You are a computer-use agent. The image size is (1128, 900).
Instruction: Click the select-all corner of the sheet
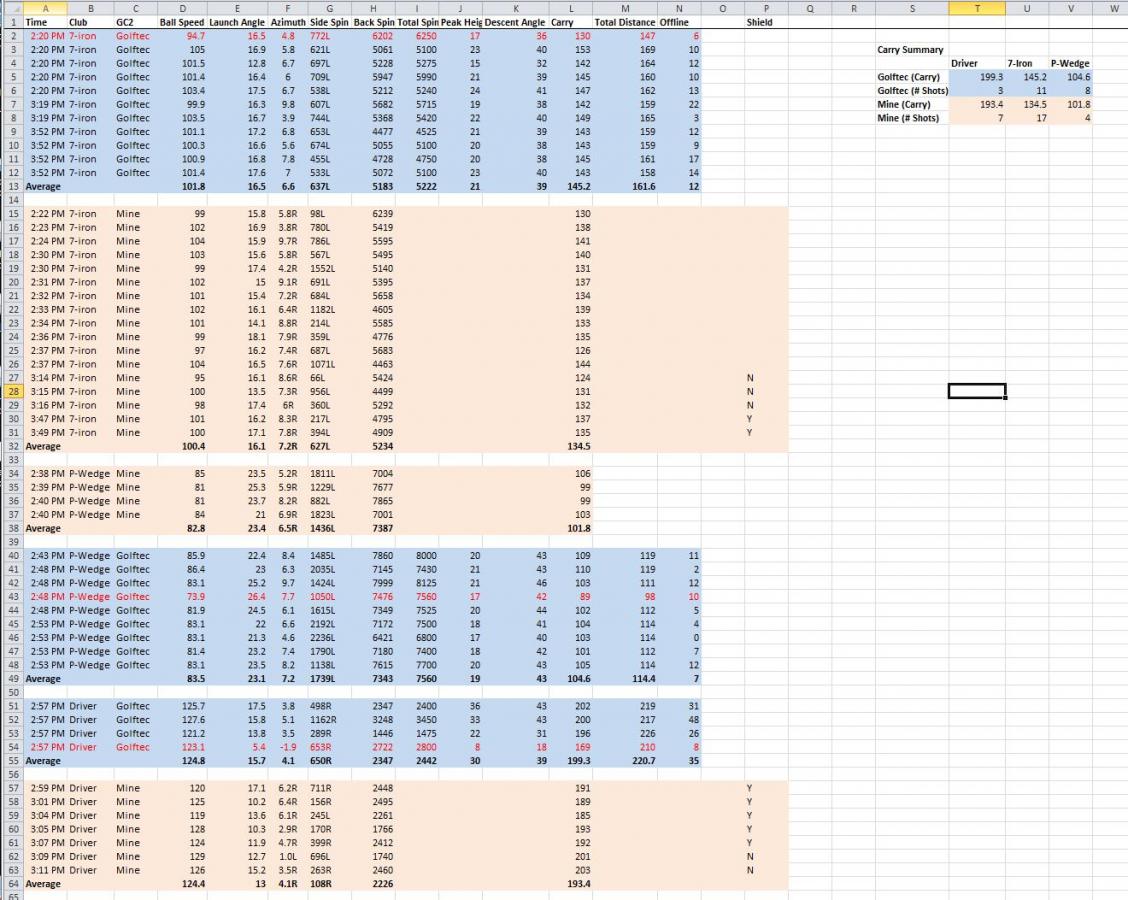12,8
